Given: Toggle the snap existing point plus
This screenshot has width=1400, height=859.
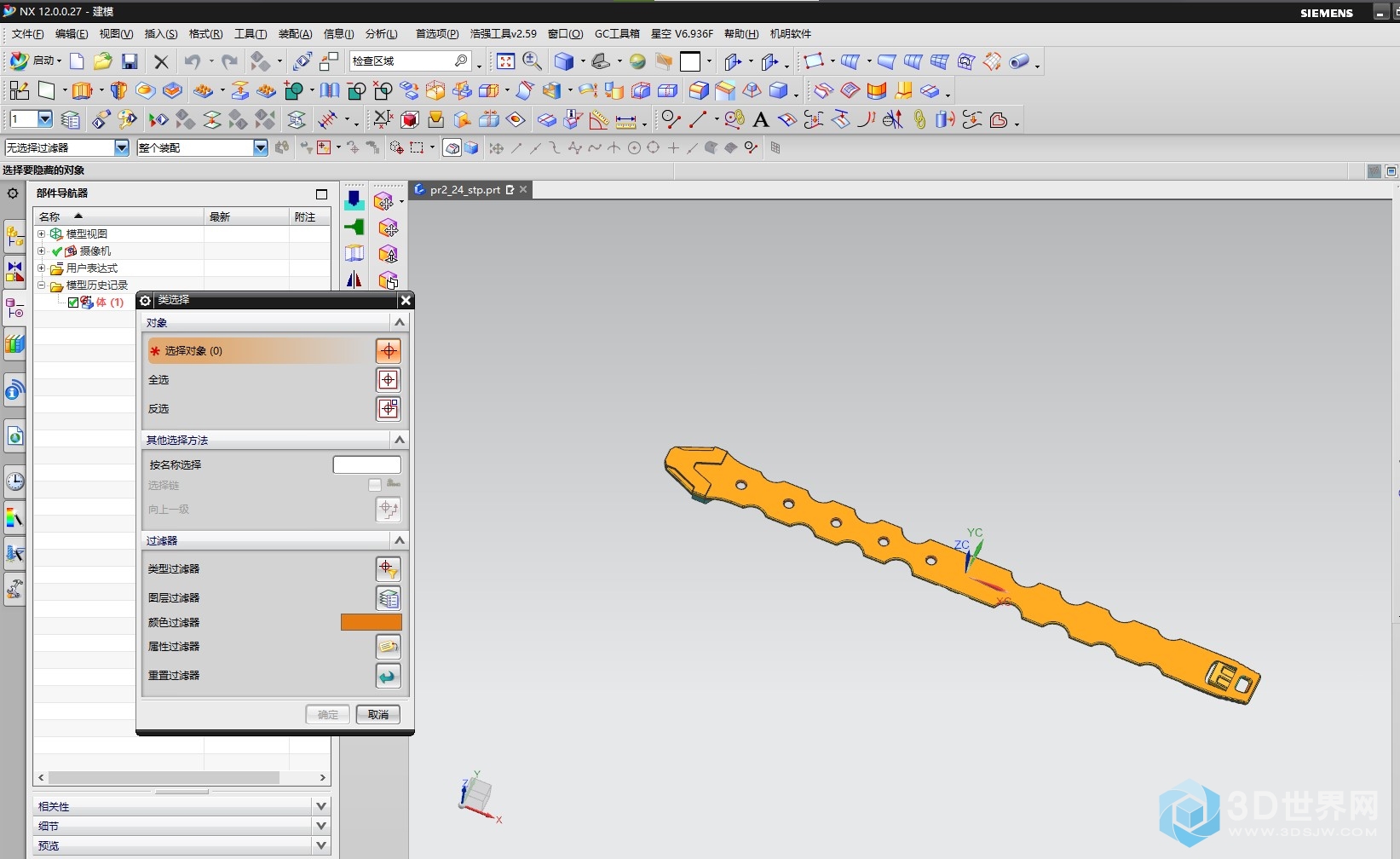Looking at the screenshot, I should (673, 148).
